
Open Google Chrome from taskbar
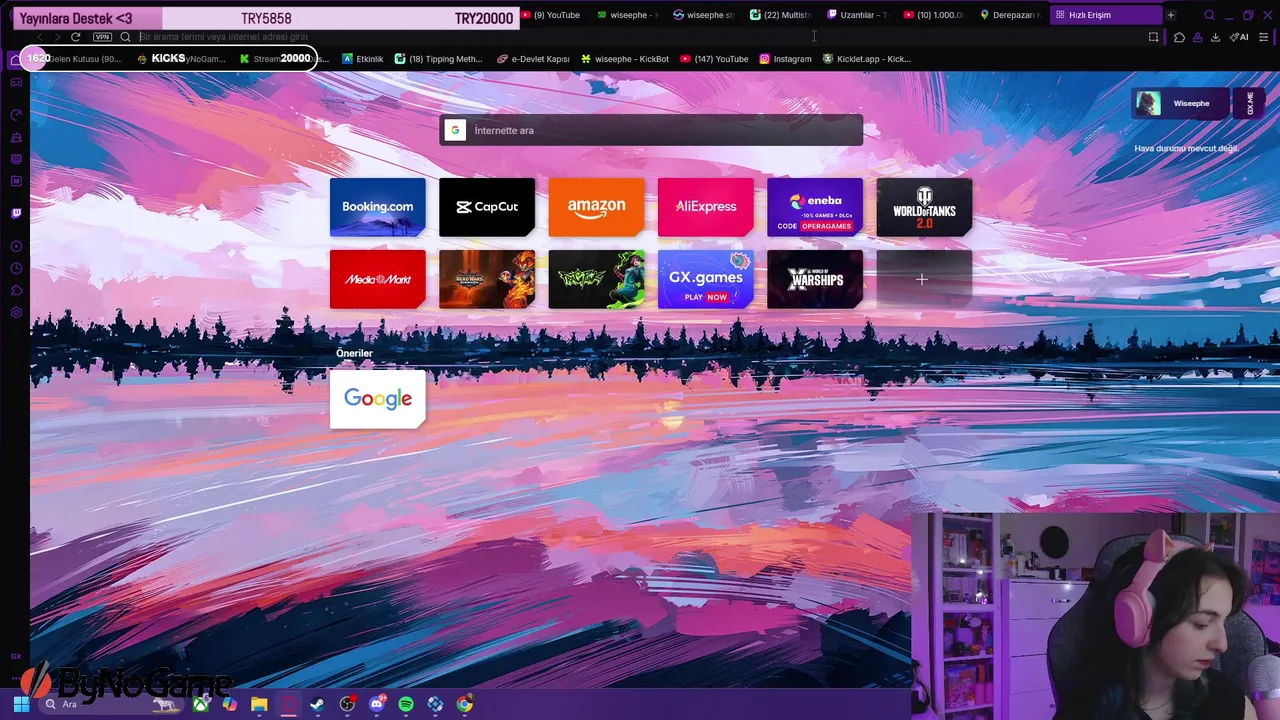[465, 704]
